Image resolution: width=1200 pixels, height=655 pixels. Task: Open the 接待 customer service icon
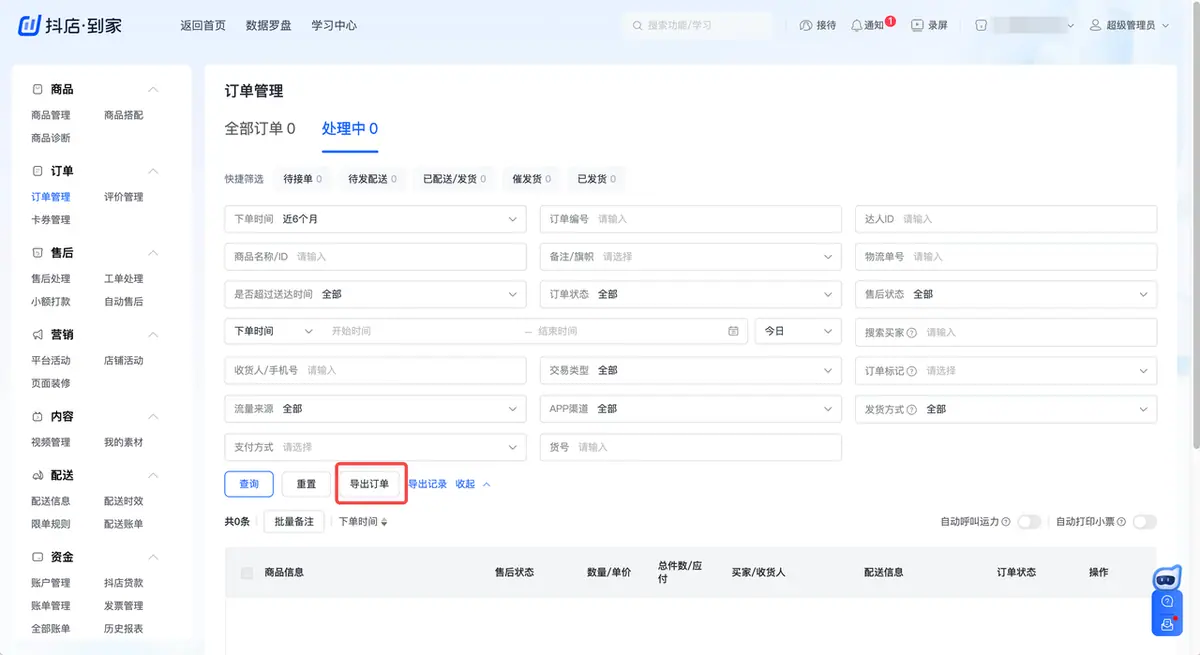point(806,25)
